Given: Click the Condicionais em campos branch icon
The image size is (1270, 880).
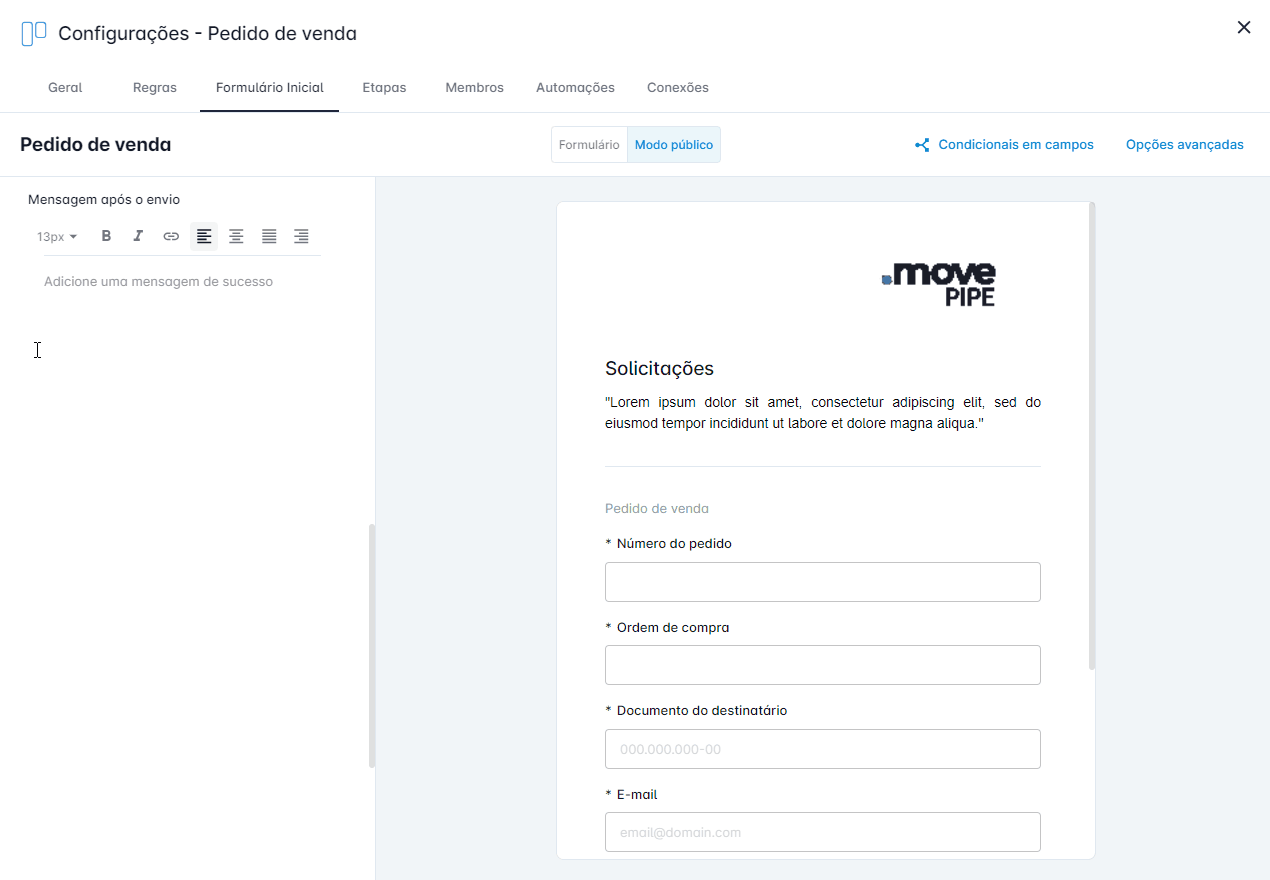Looking at the screenshot, I should 922,145.
